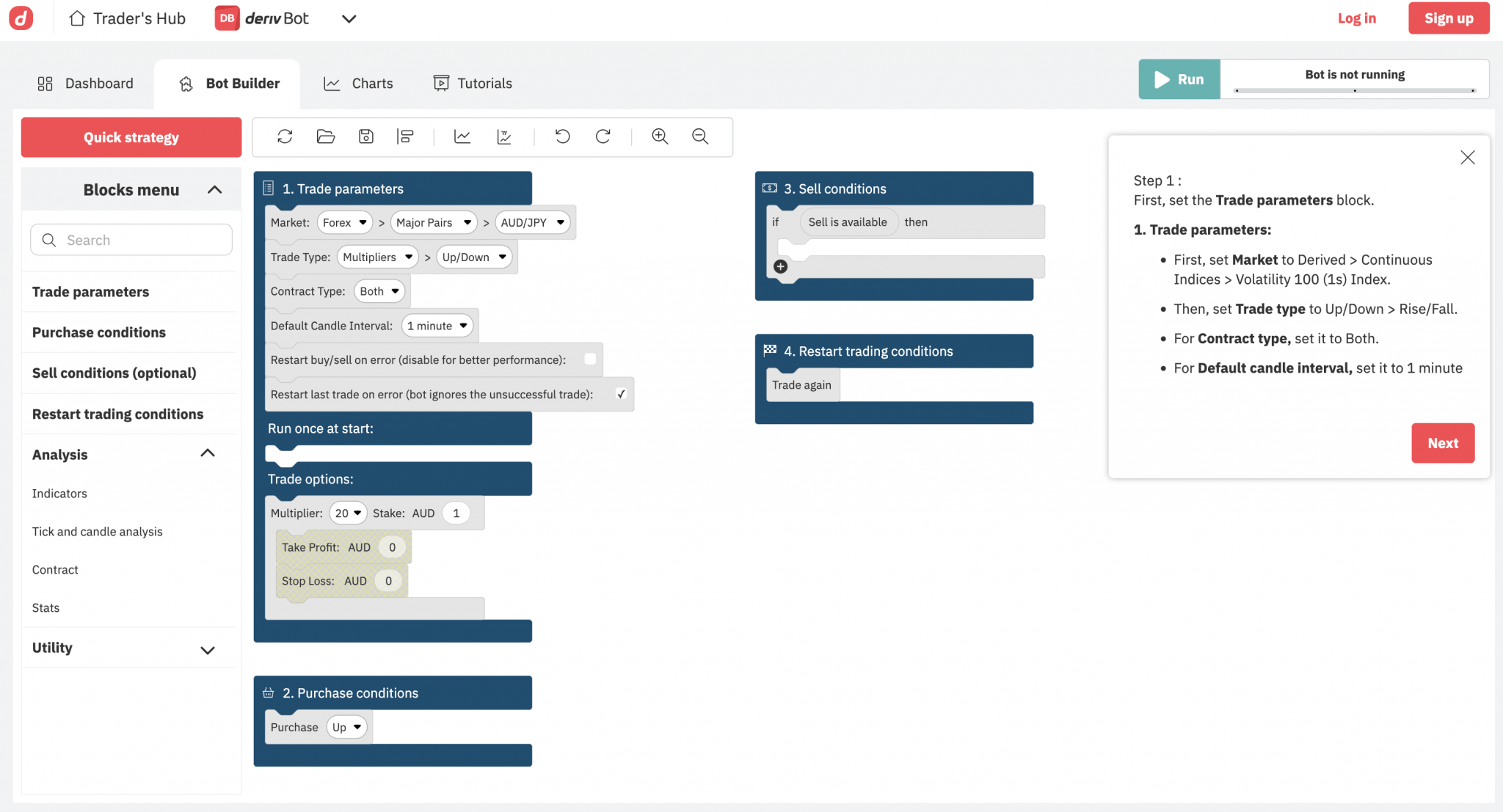Click the Zoom out magnifier icon
The width and height of the screenshot is (1503, 812).
click(x=700, y=136)
